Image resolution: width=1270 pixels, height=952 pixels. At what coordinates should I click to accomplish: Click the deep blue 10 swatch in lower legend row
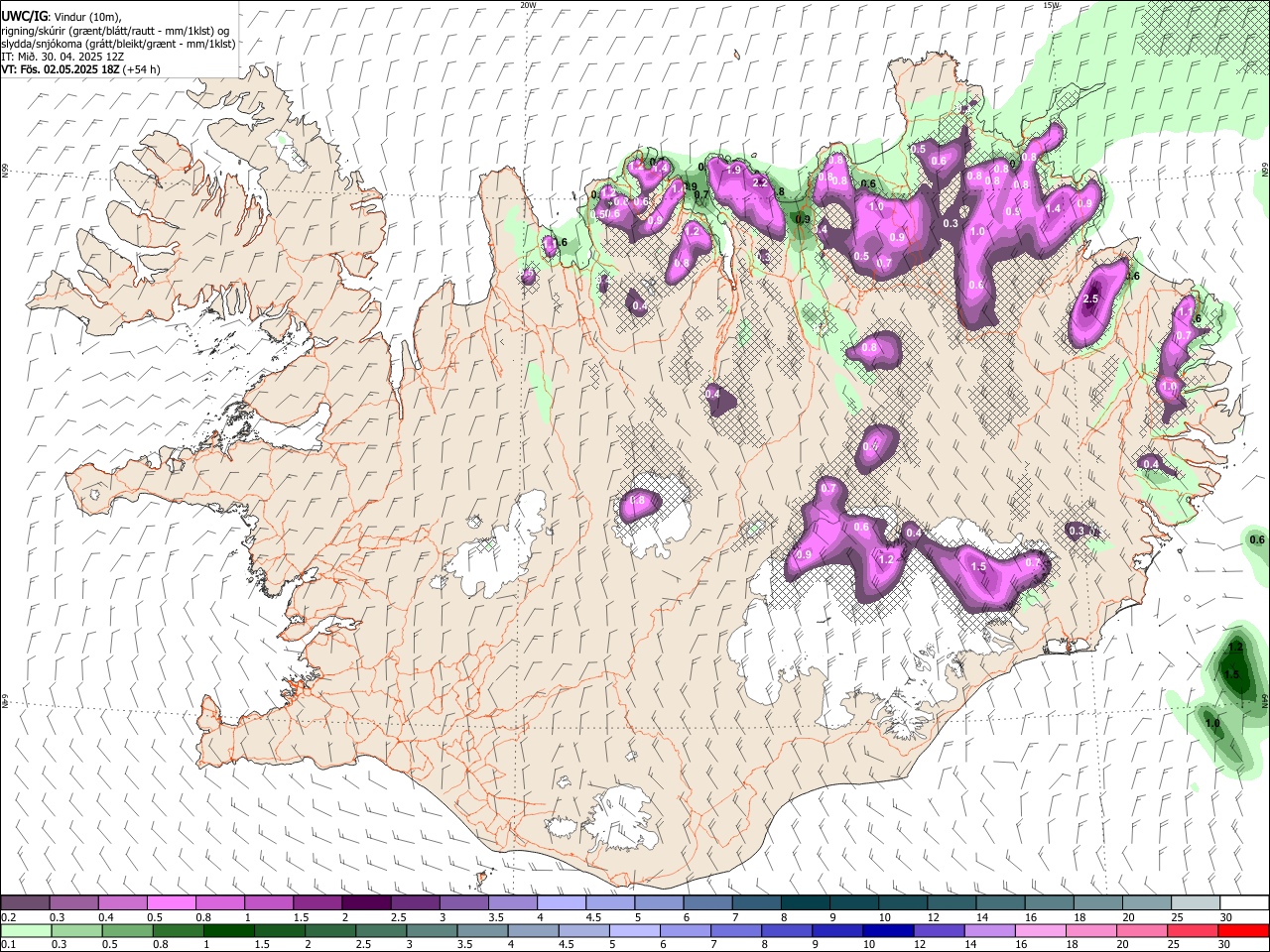tap(888, 930)
